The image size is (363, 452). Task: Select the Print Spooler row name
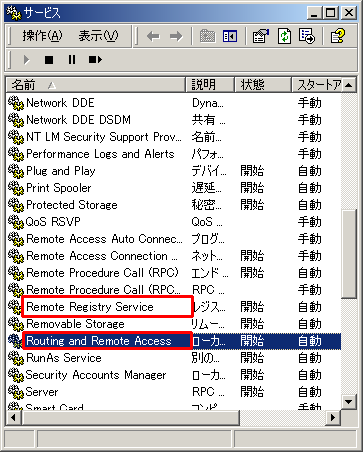pyautogui.click(x=58, y=188)
